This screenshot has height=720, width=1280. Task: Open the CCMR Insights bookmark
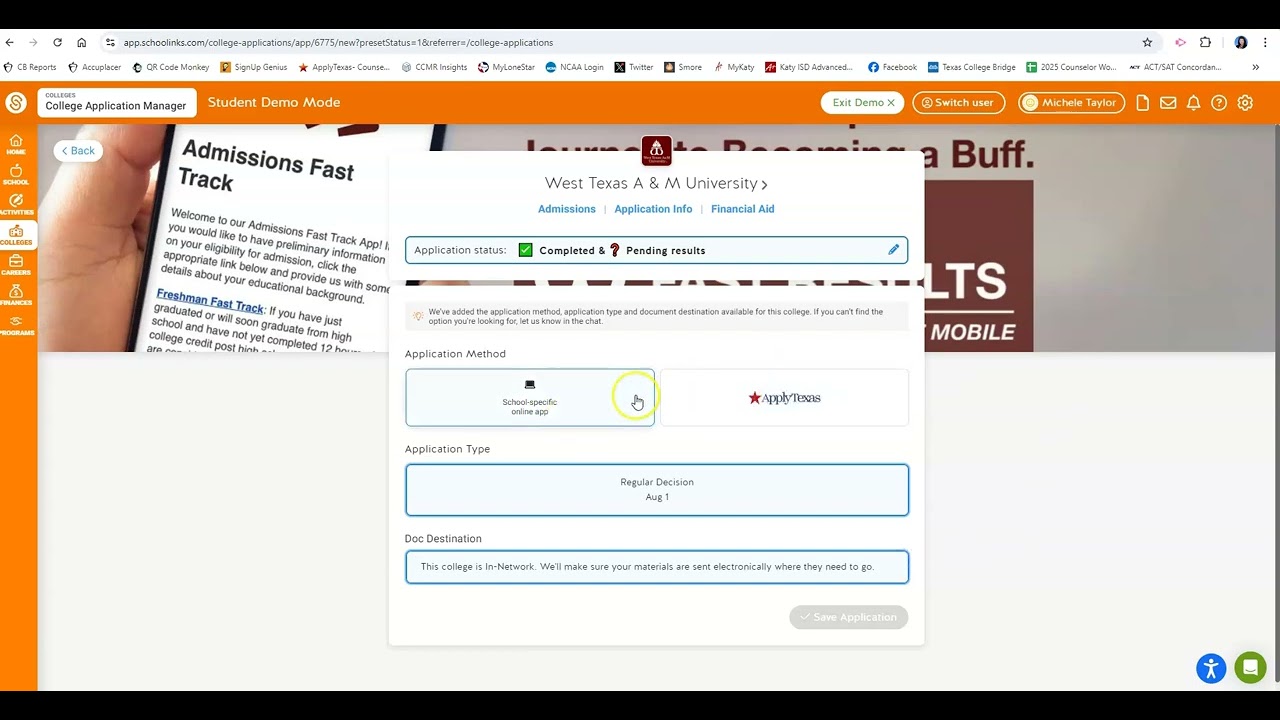[434, 67]
